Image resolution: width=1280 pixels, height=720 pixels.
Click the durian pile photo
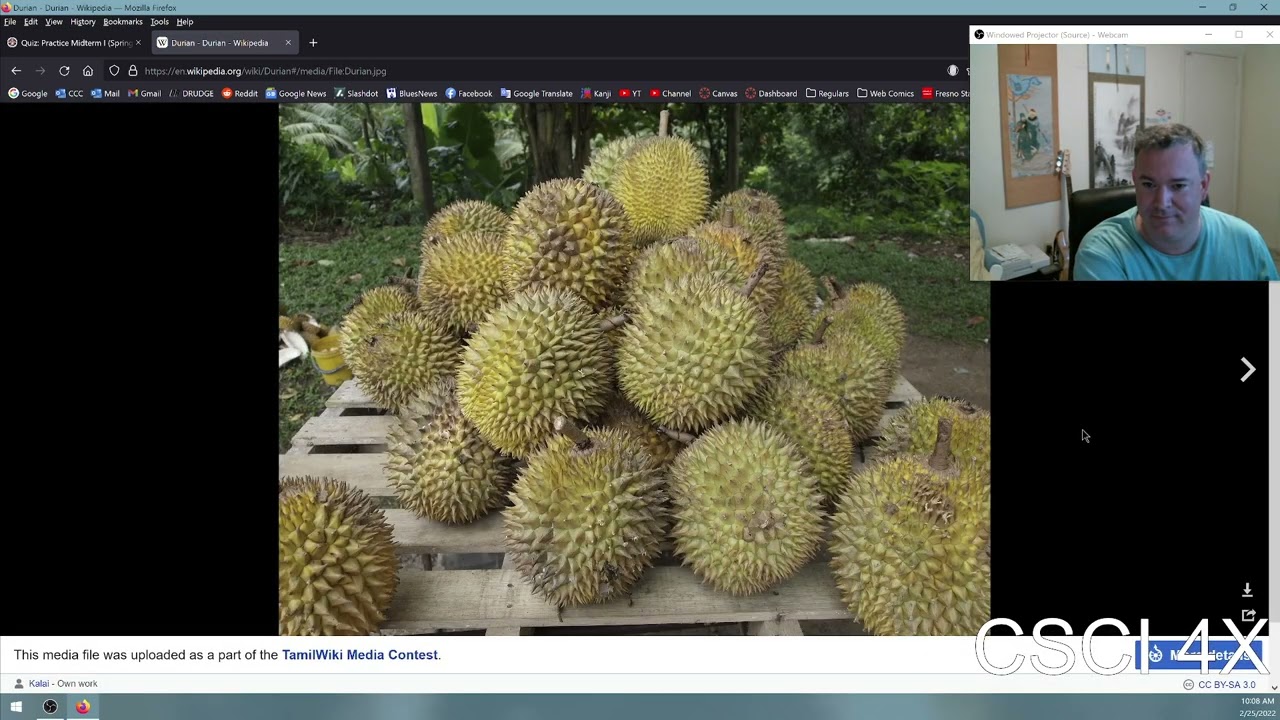tap(634, 369)
